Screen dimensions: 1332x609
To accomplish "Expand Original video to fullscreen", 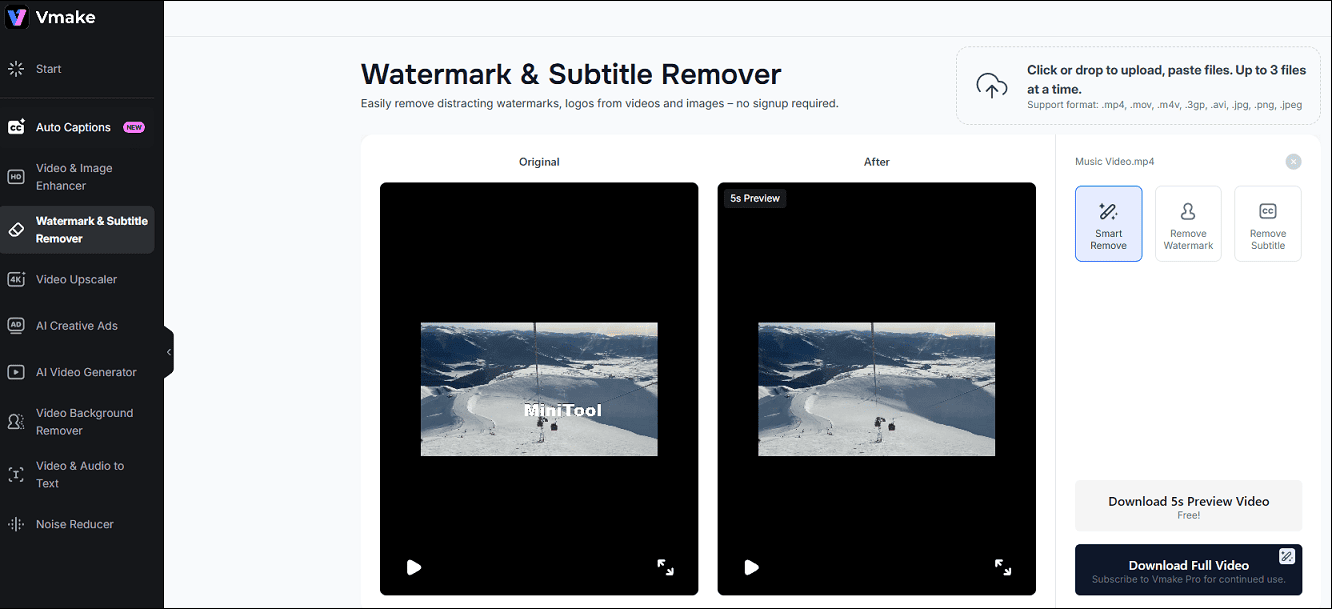I will click(665, 567).
